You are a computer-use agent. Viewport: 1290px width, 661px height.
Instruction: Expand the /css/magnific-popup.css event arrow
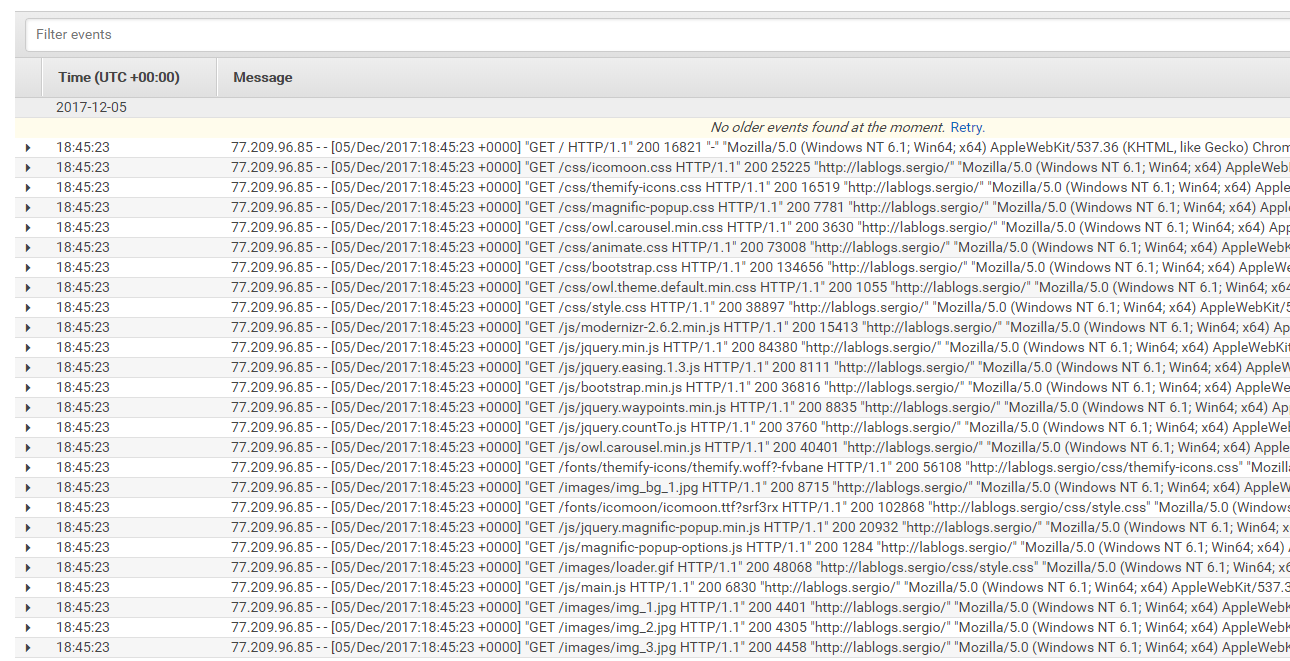[28, 208]
